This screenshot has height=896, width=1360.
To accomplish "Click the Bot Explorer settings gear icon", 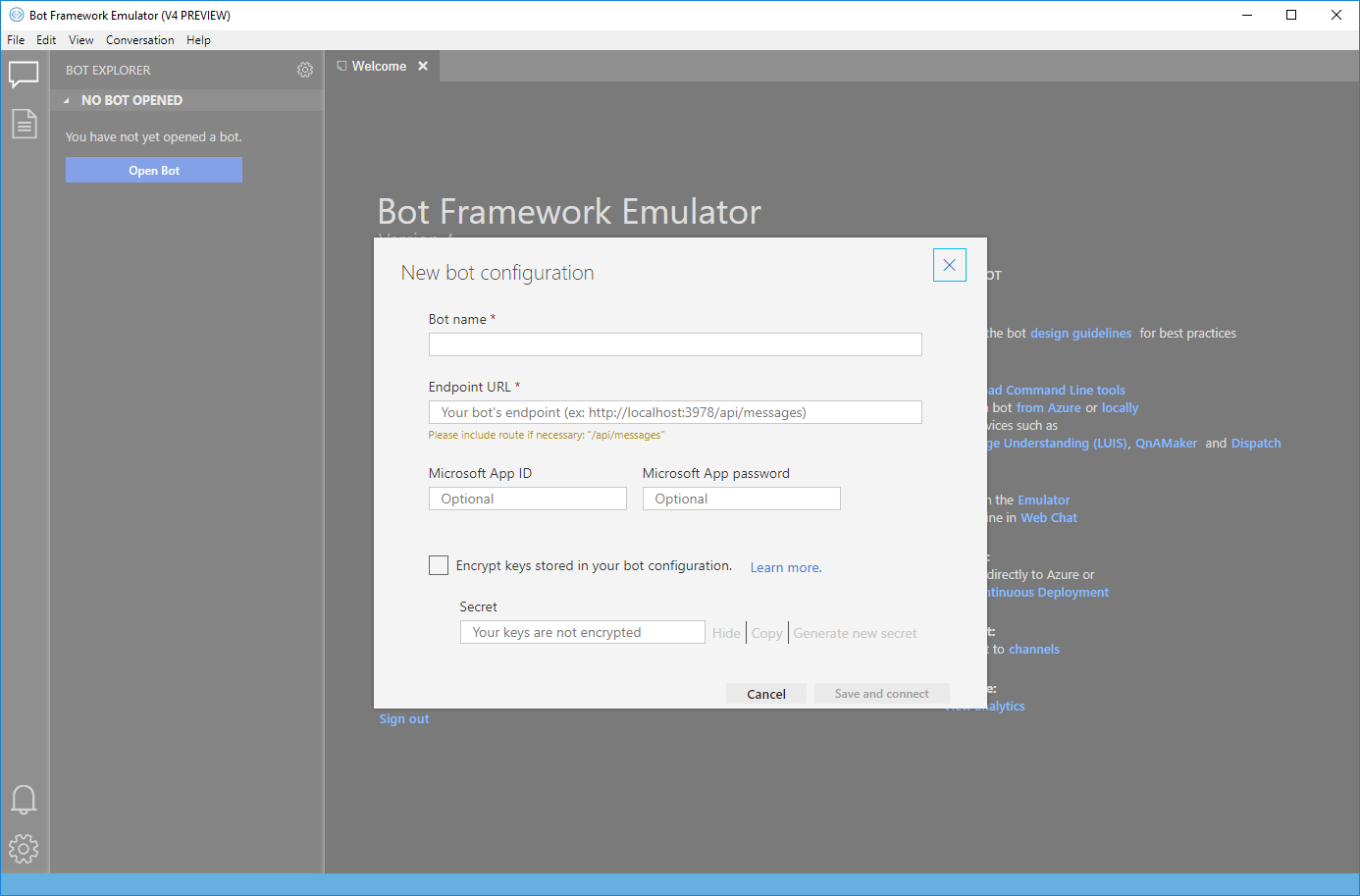I will point(305,70).
